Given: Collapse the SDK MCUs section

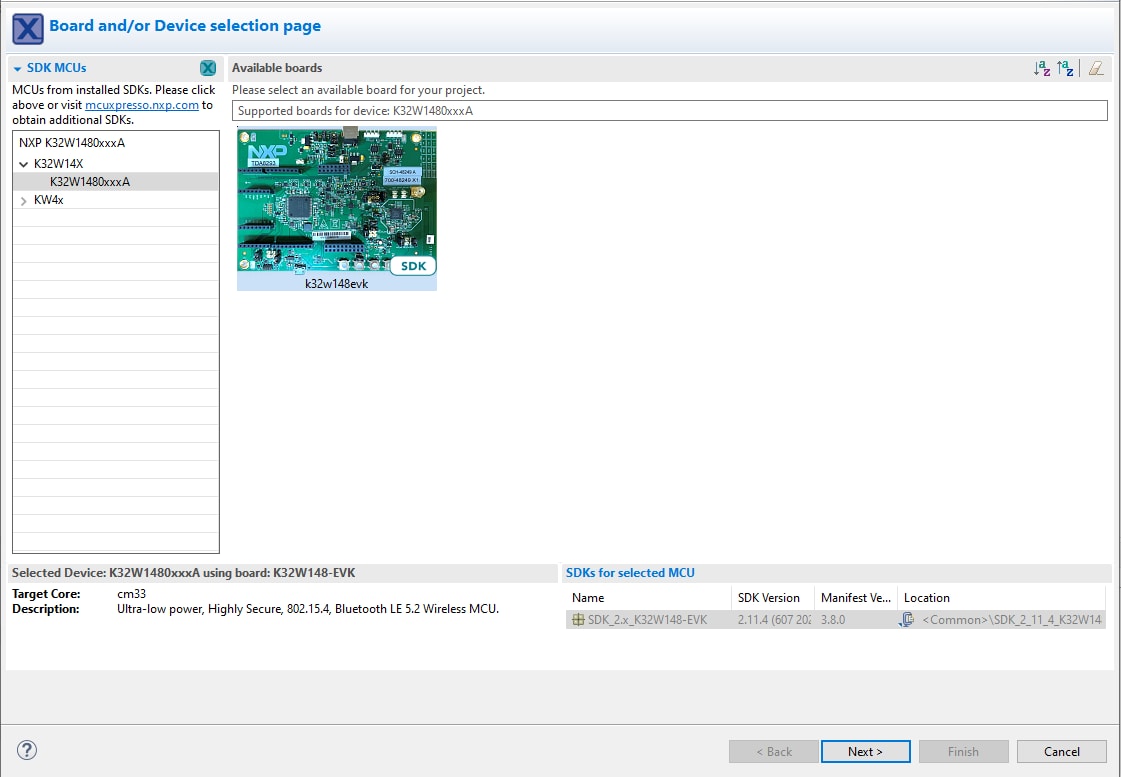Looking at the screenshot, I should coord(17,68).
